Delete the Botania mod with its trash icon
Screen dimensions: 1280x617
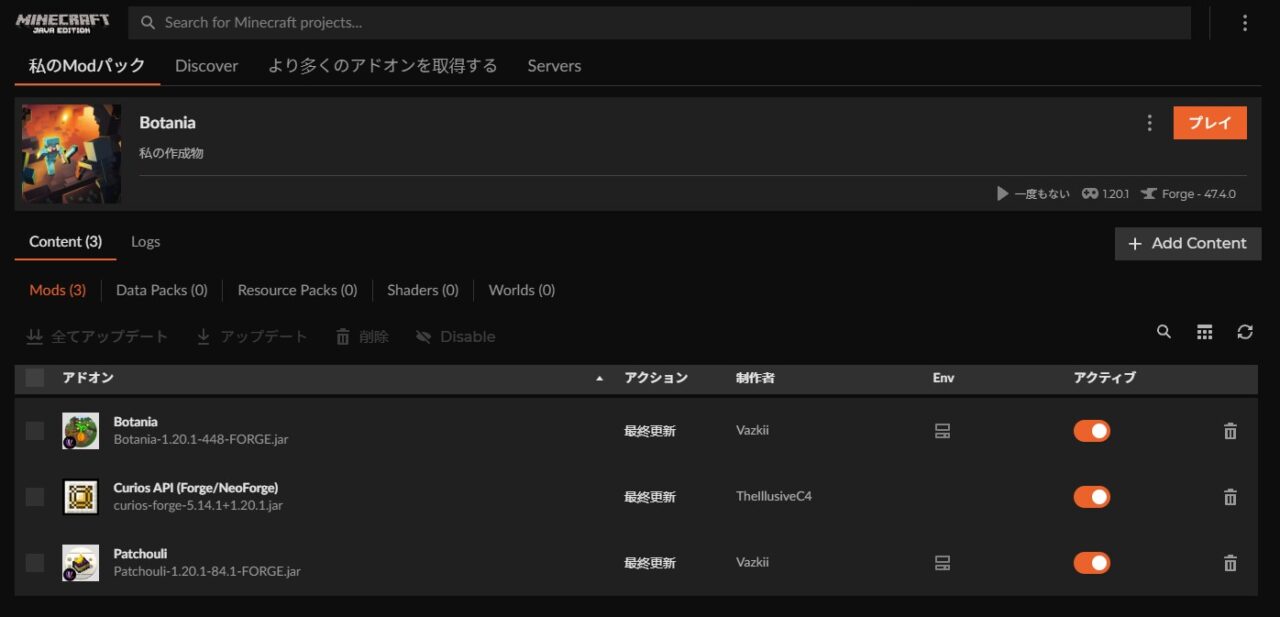tap(1230, 431)
